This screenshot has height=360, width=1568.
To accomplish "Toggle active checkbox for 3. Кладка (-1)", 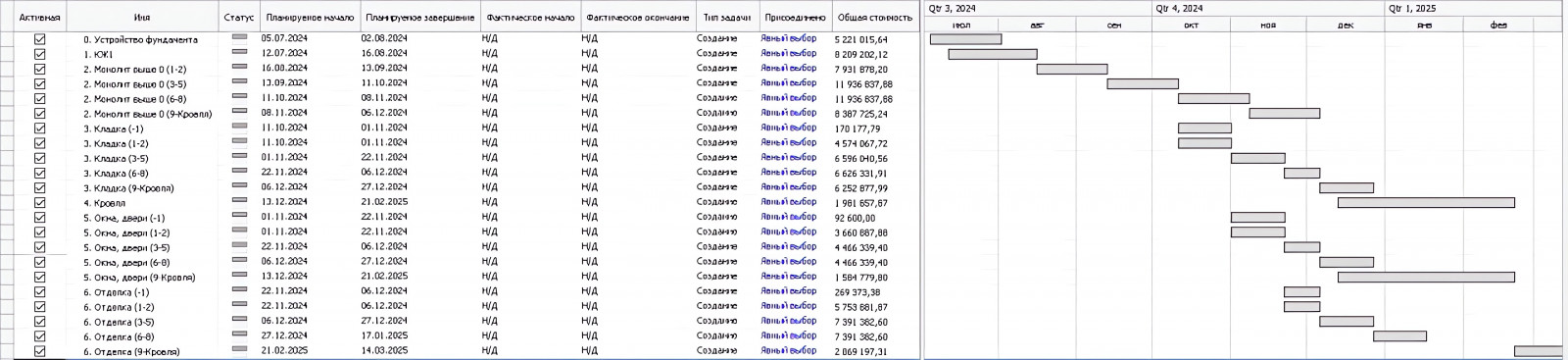I will point(40,128).
